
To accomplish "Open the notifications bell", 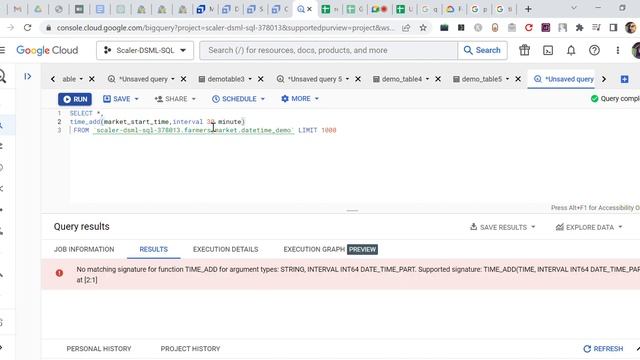I will (x=571, y=50).
